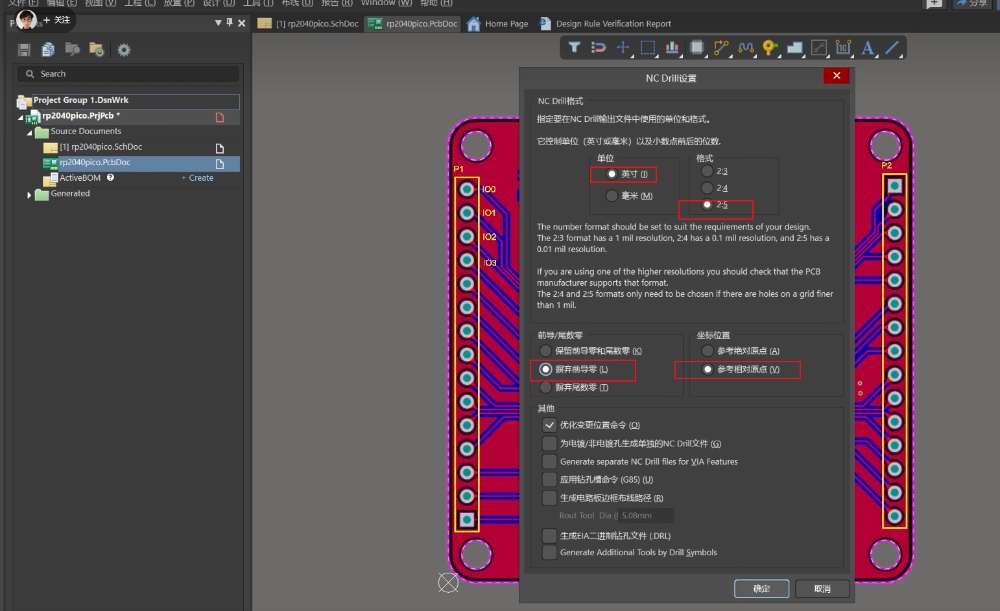Image resolution: width=1000 pixels, height=611 pixels.
Task: Open the project folder icon in panel
Action: pyautogui.click(x=96, y=50)
